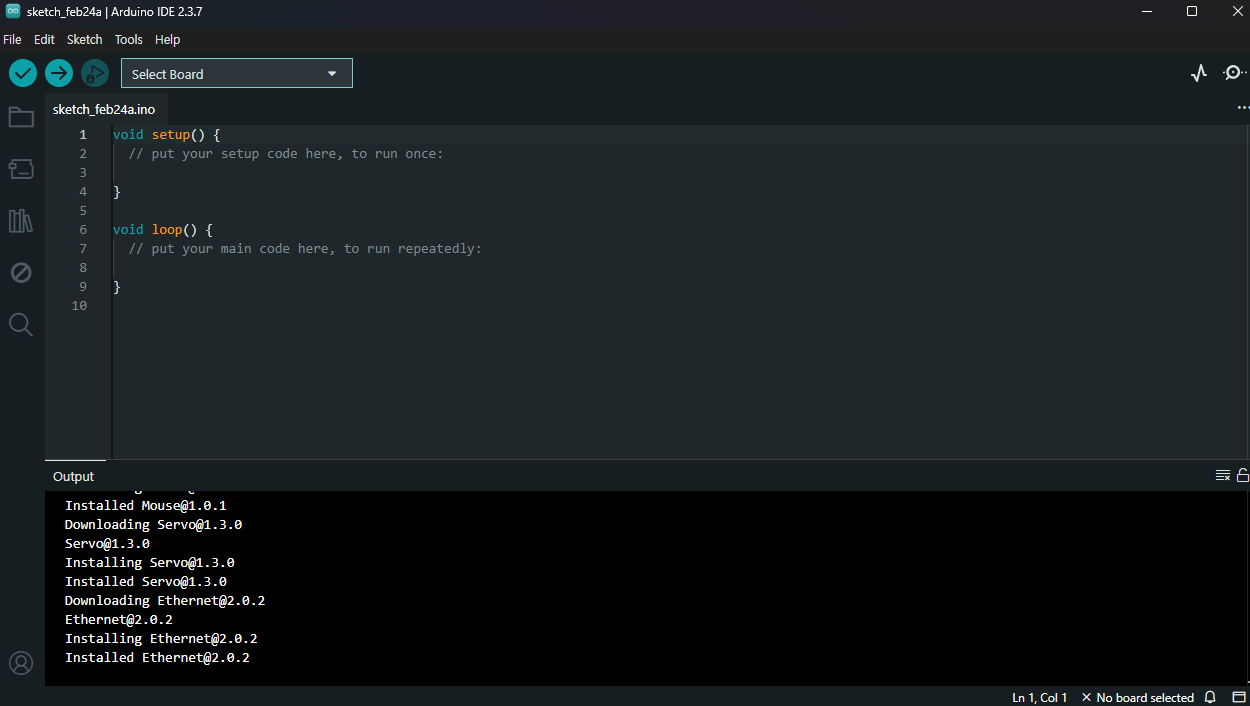Close the Arduino IDE window

click(x=1236, y=11)
